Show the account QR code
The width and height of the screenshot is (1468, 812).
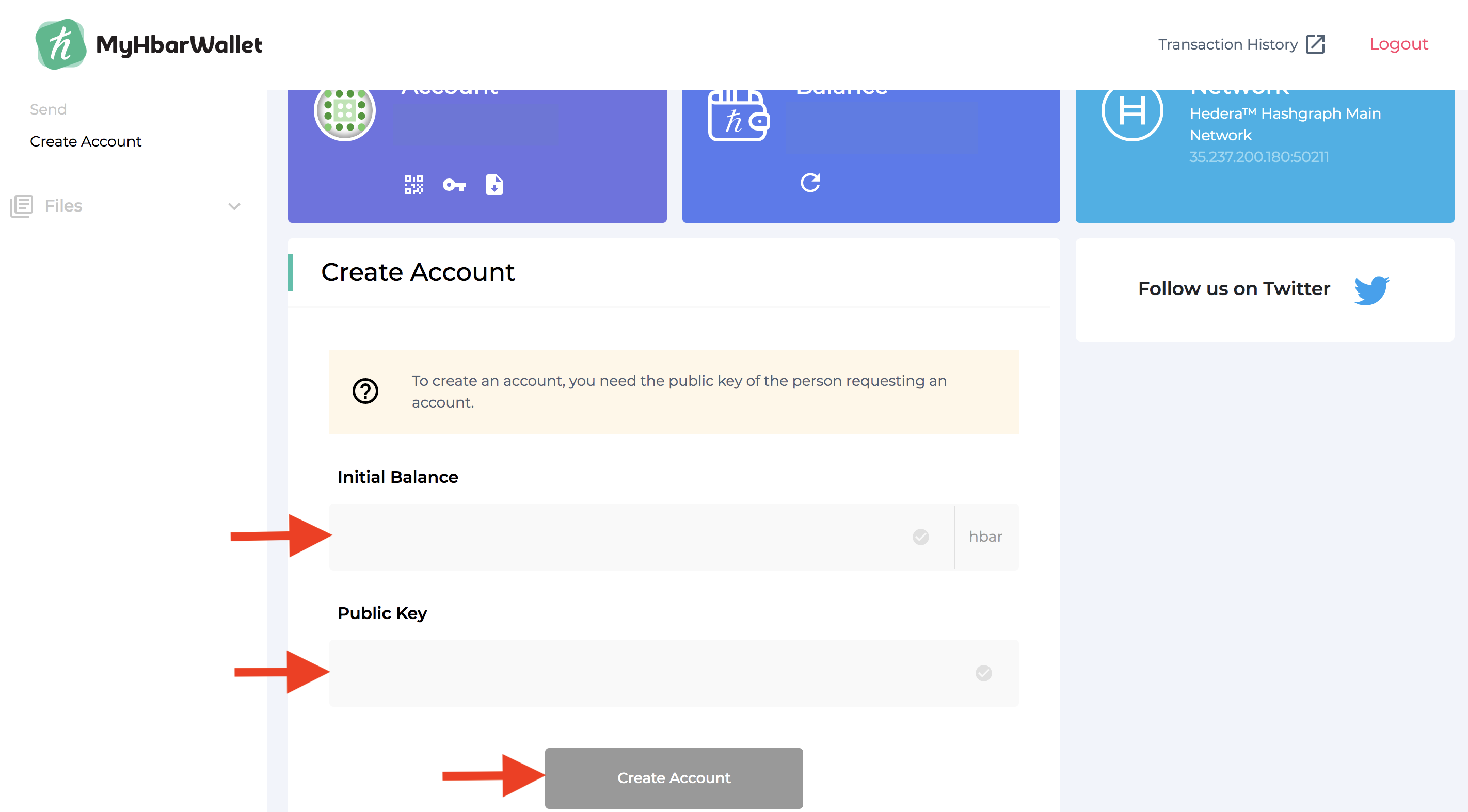point(414,185)
